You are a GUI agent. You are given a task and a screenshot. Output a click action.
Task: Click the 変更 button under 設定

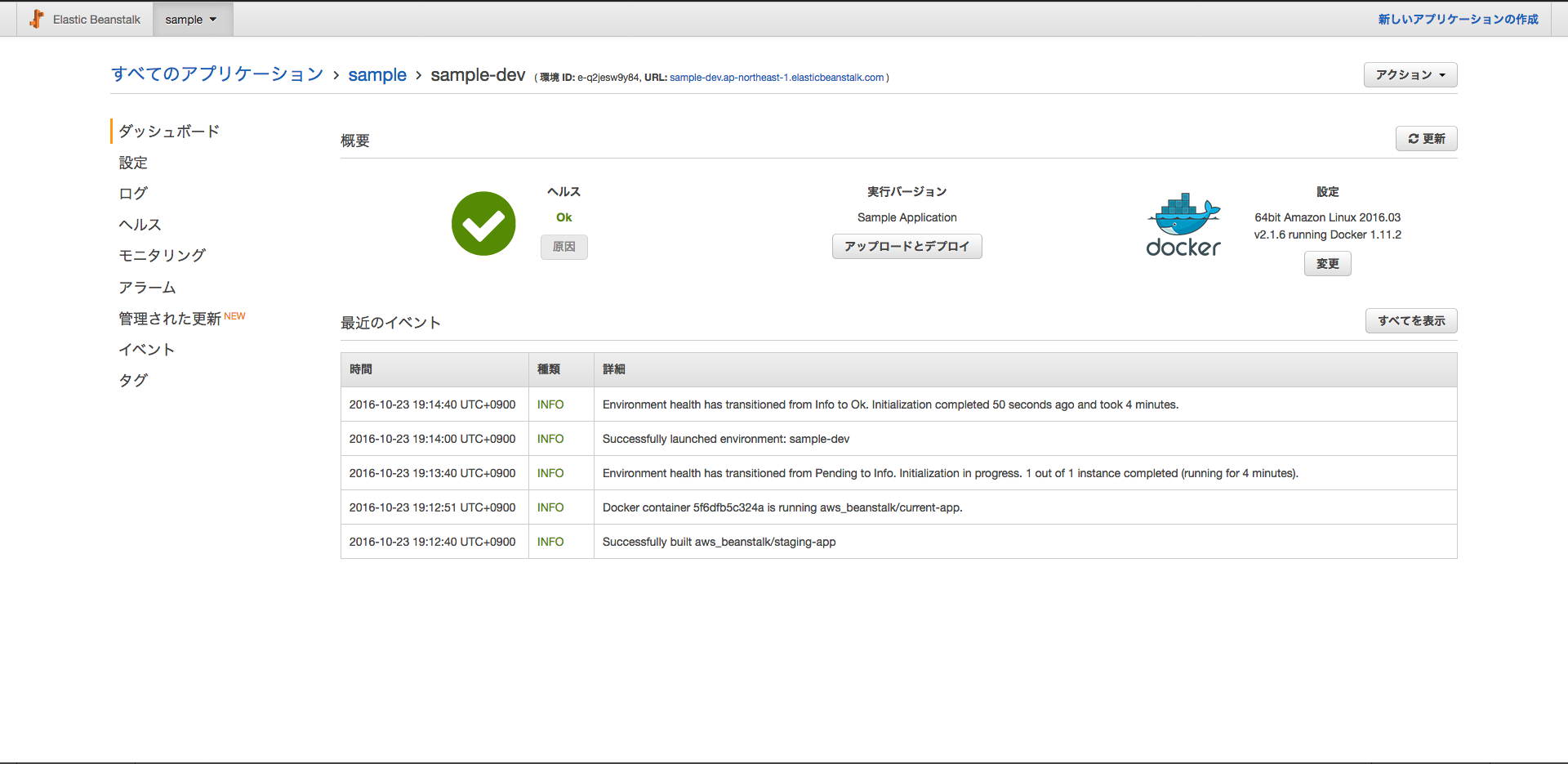coord(1327,263)
